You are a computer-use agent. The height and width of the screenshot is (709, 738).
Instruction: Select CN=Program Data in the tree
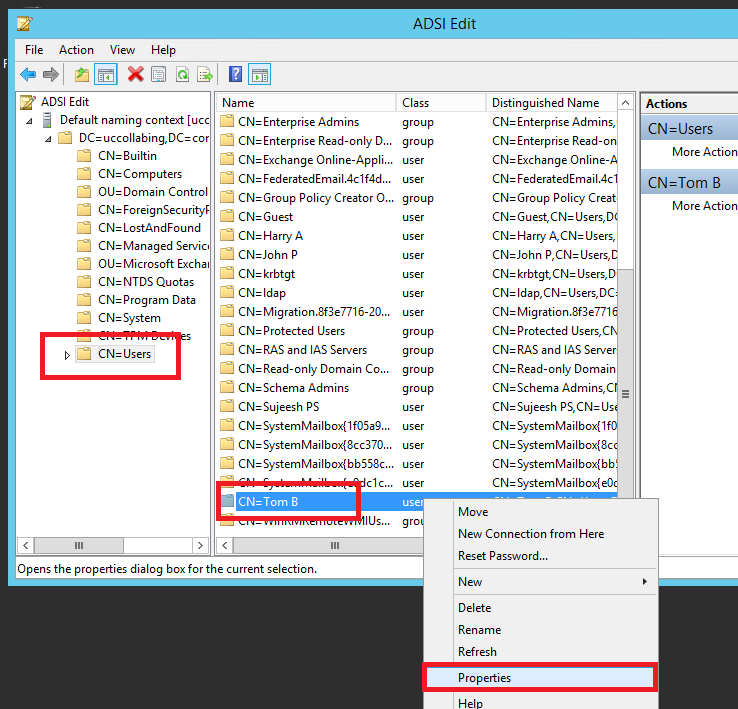coord(147,300)
